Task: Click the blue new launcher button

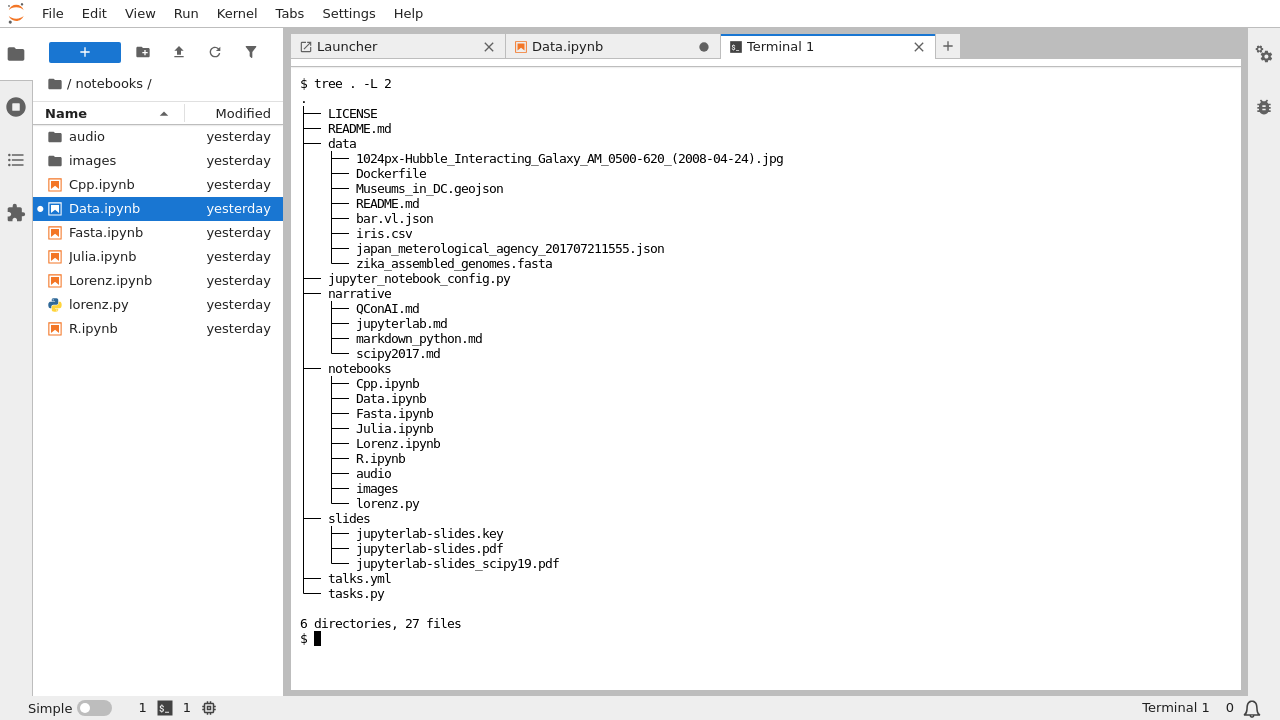Action: [84, 52]
